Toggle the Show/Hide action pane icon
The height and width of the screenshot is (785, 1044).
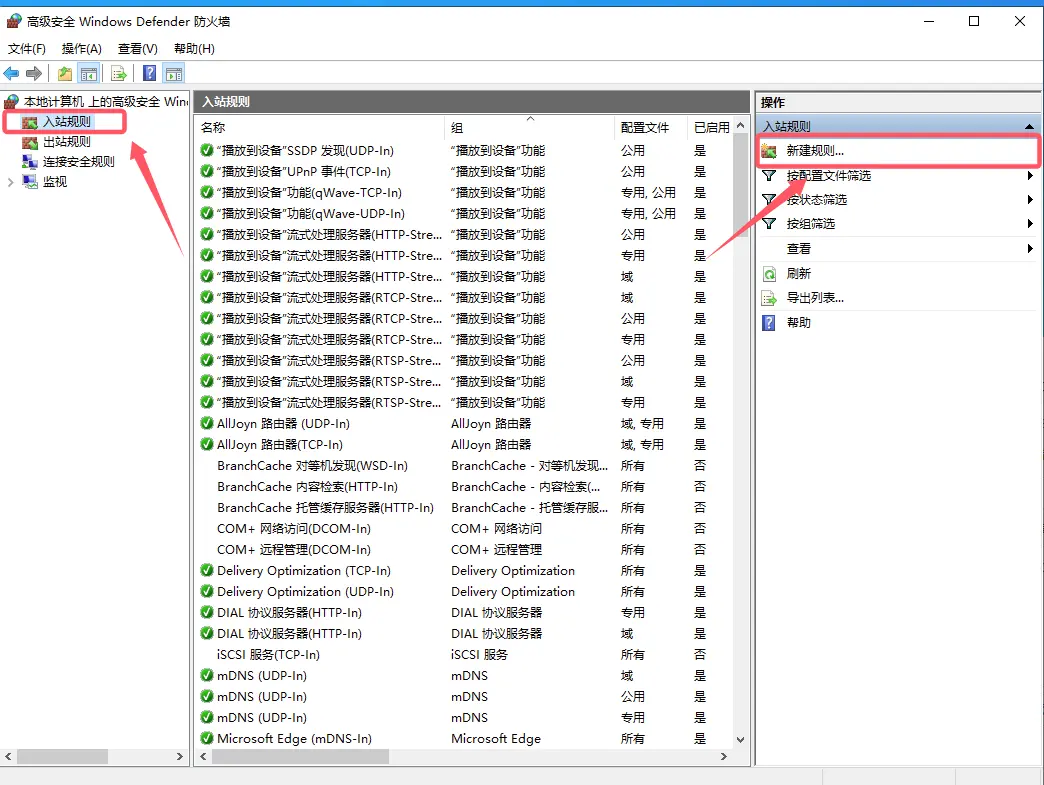(174, 73)
